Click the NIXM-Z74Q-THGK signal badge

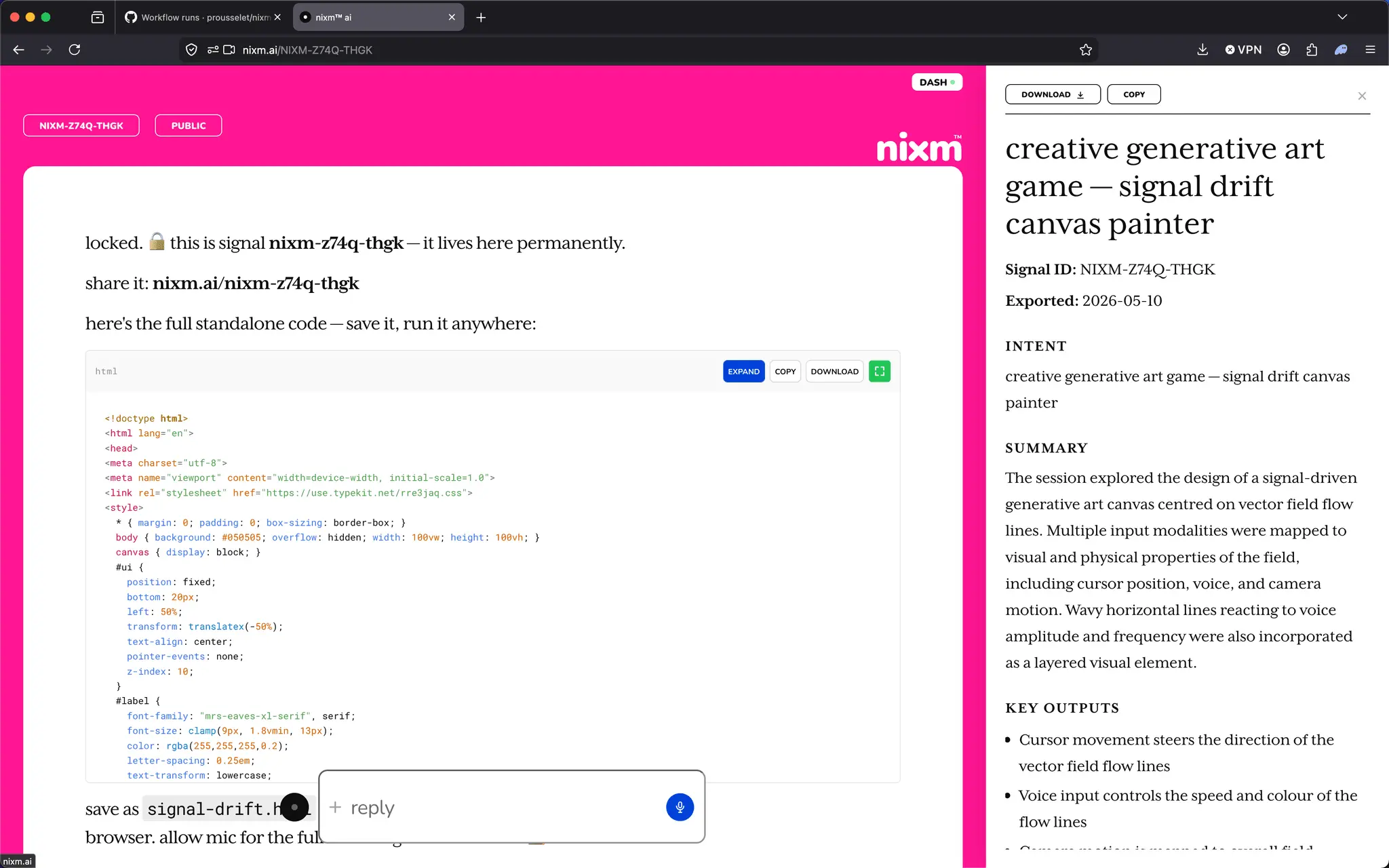click(81, 125)
